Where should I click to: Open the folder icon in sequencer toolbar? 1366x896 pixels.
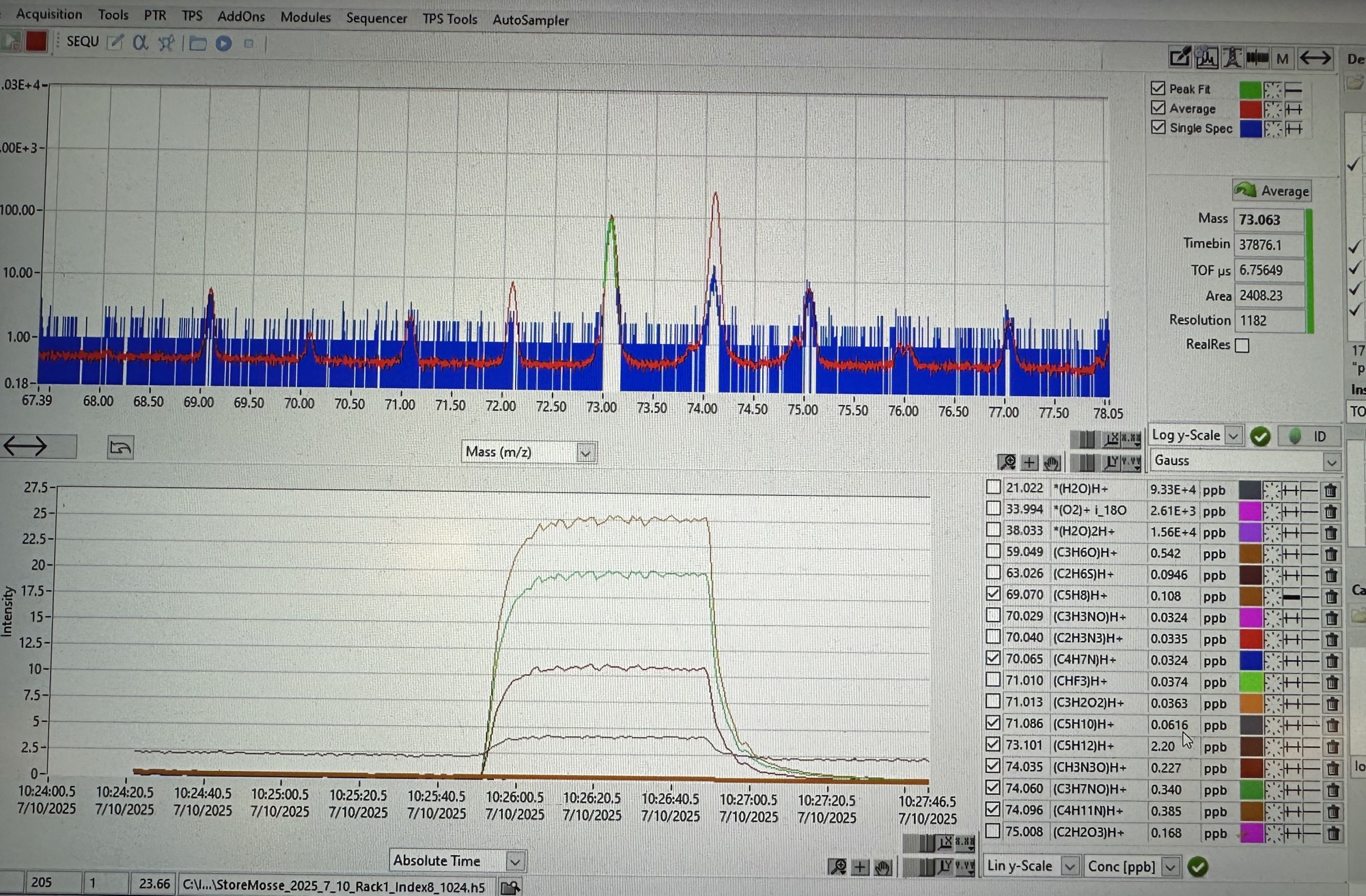[198, 44]
